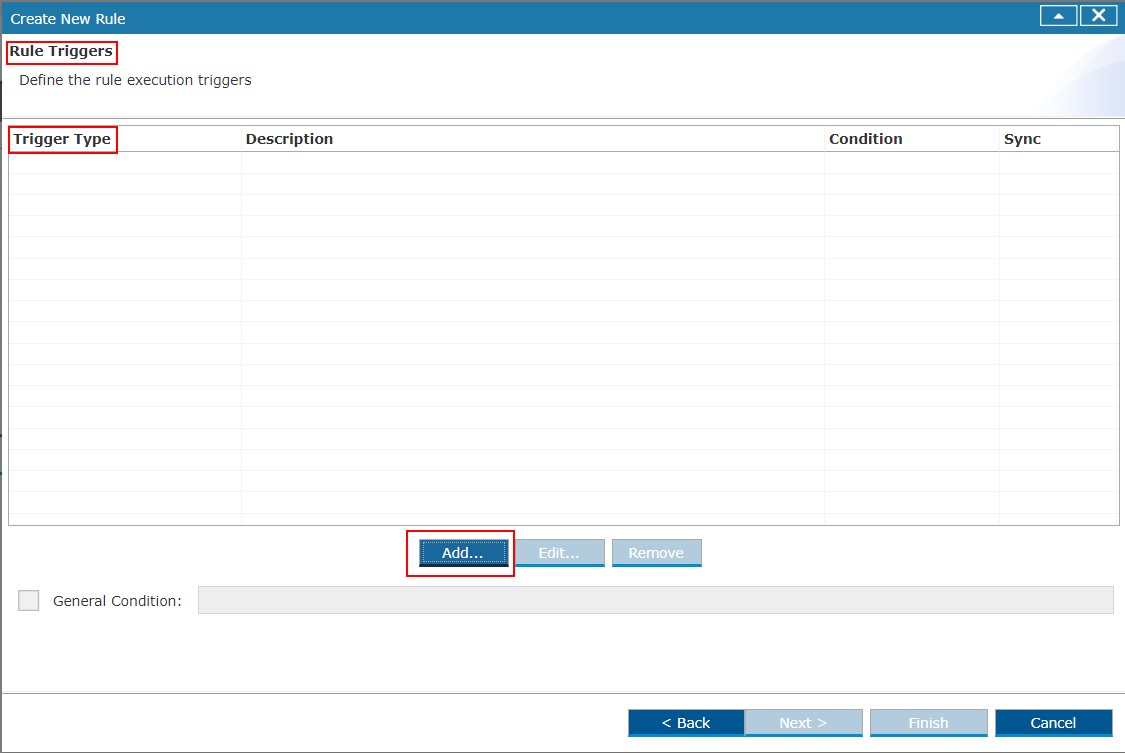Cancel the rule creation wizard

click(1053, 723)
